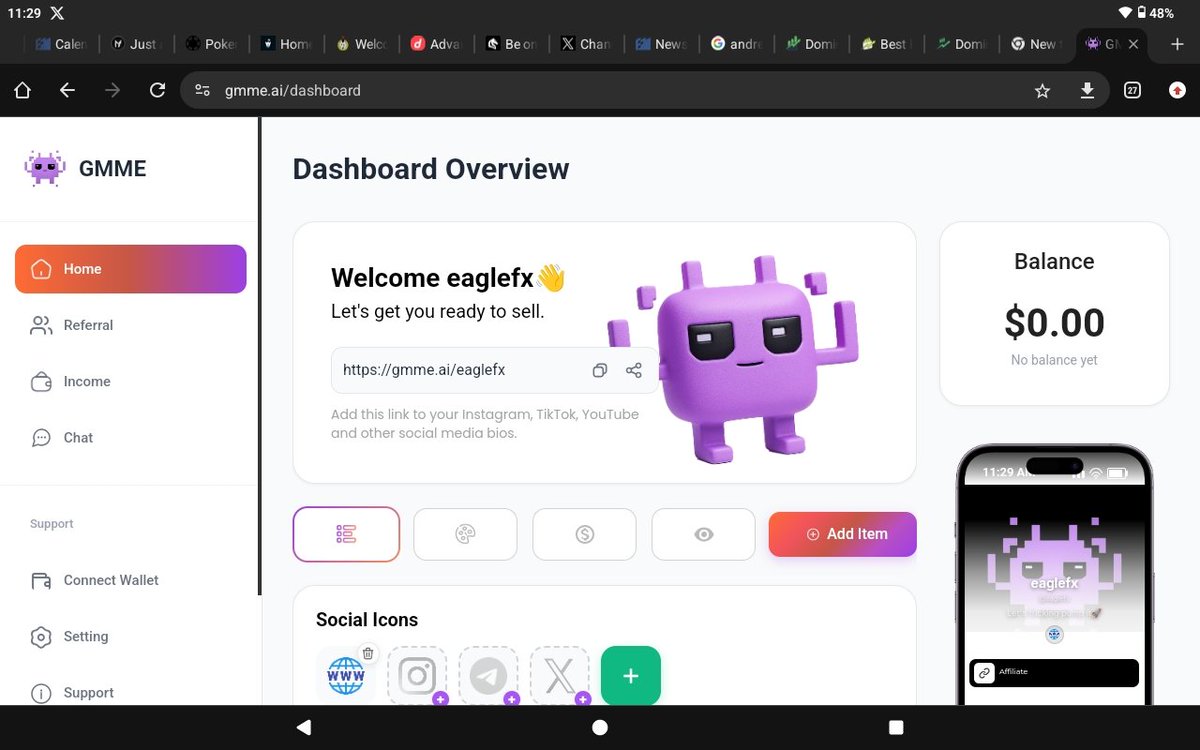Image resolution: width=1200 pixels, height=750 pixels.
Task: Copy the gmme.ai/eaglefx profile link
Action: pos(600,370)
